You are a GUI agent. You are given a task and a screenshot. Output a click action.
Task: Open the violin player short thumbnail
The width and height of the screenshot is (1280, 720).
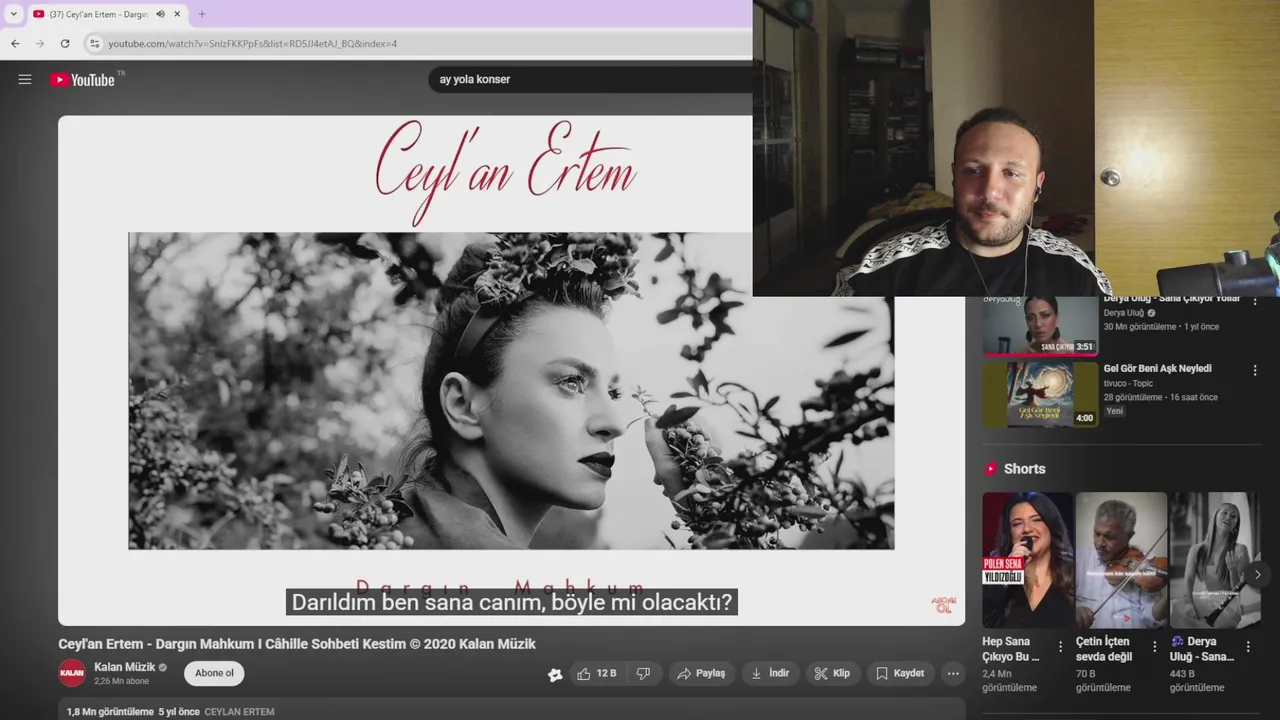pyautogui.click(x=1121, y=560)
